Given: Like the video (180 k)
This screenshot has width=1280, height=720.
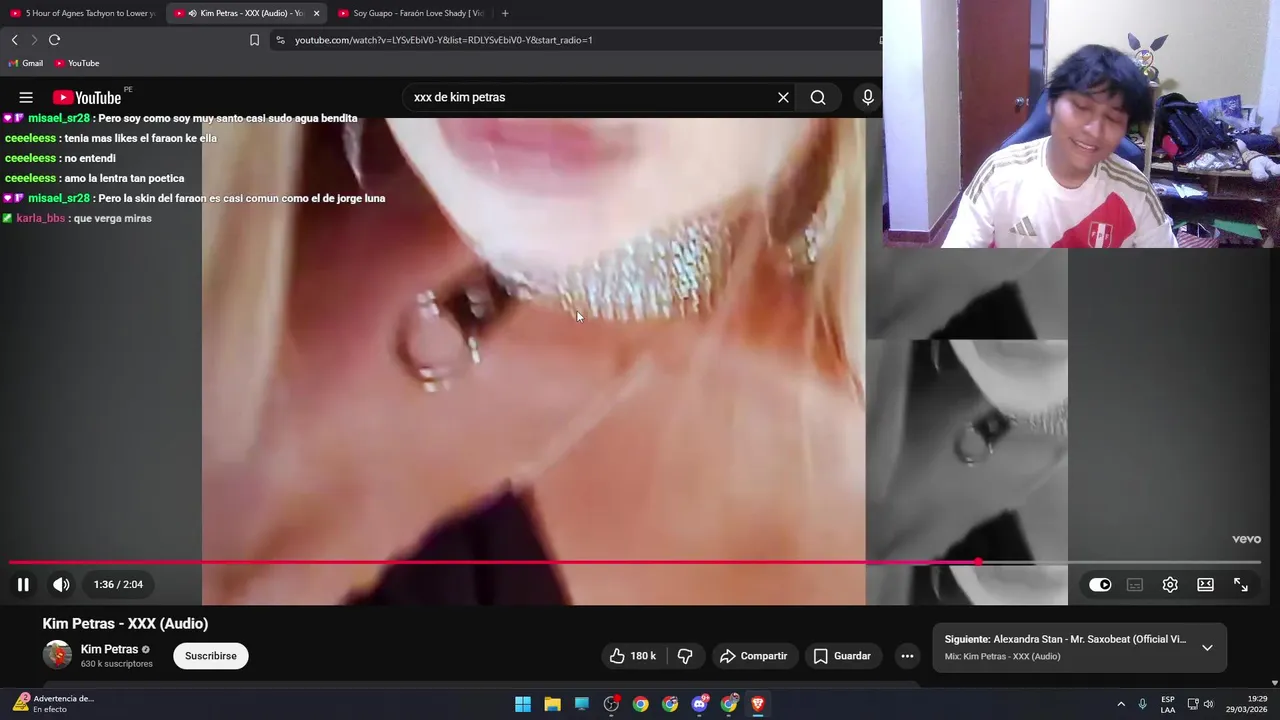Looking at the screenshot, I should click(631, 656).
